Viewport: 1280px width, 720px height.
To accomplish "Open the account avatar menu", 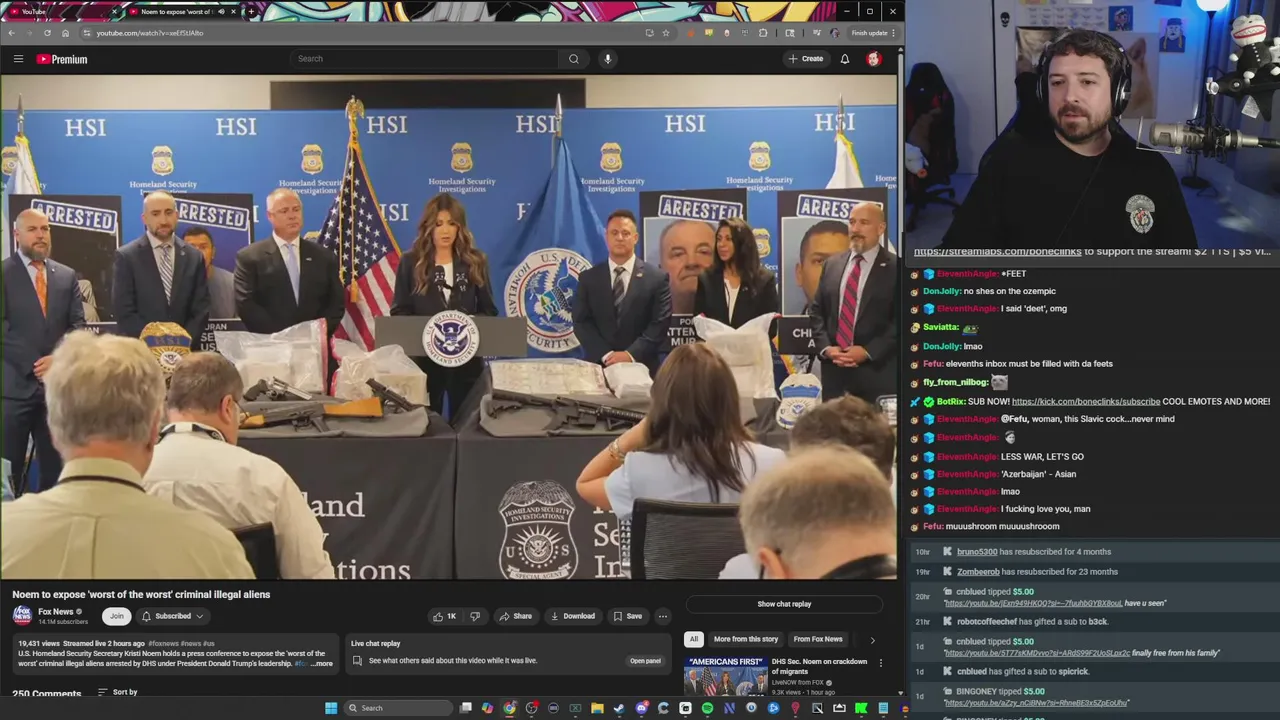I will [873, 59].
